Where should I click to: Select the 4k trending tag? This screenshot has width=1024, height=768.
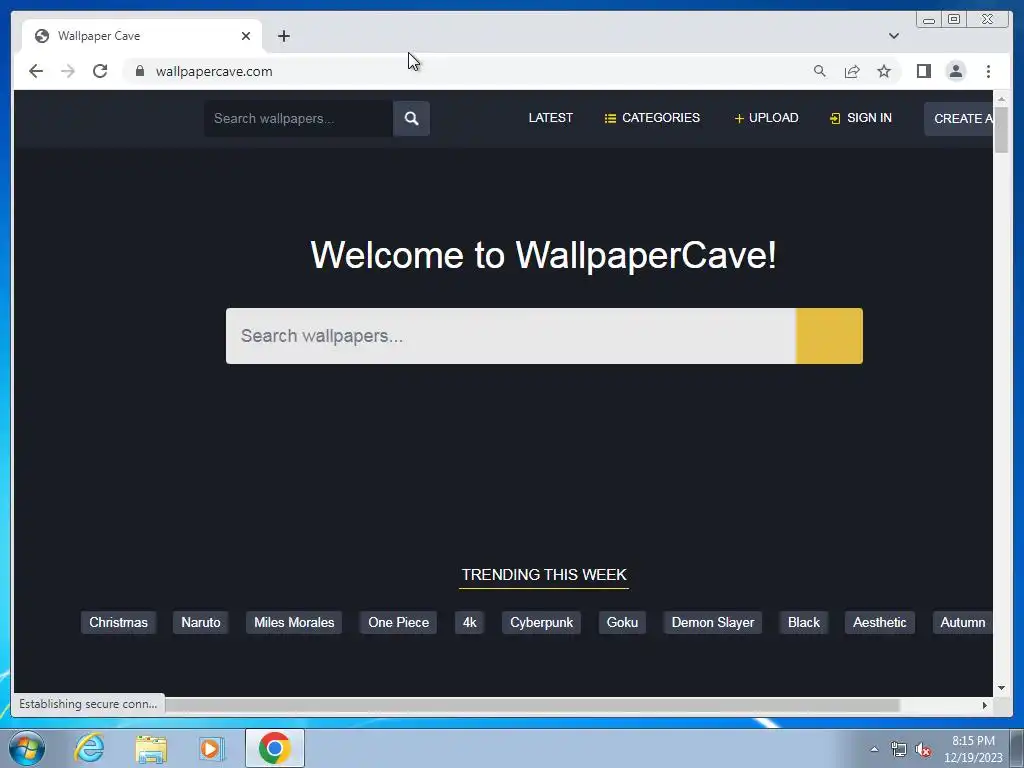470,622
